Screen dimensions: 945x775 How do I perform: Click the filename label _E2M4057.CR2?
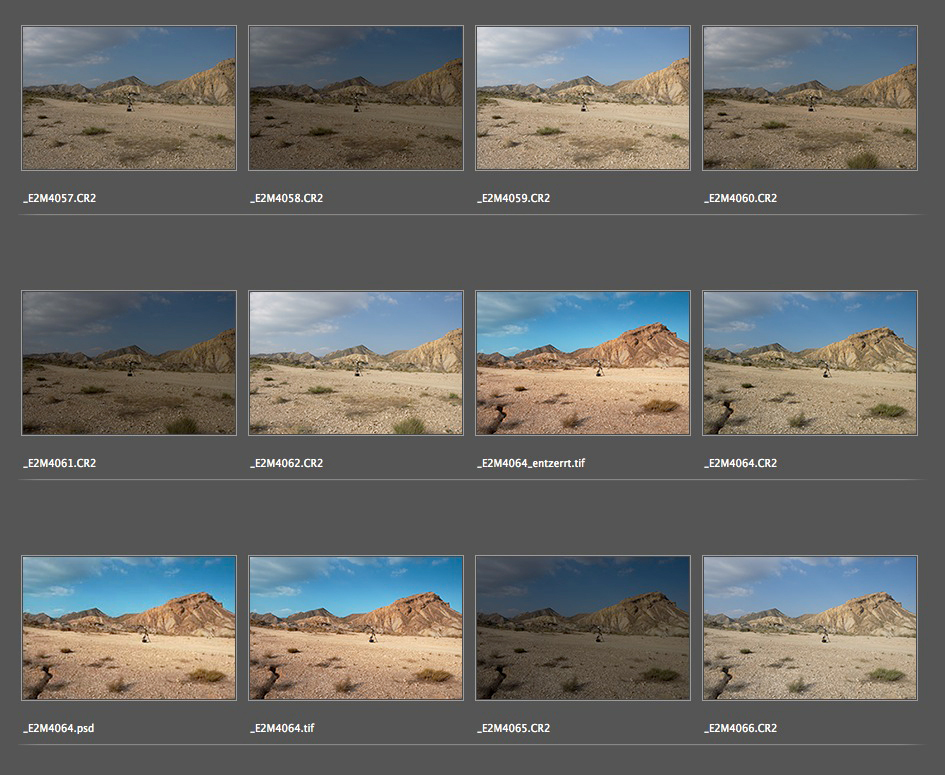coord(60,198)
